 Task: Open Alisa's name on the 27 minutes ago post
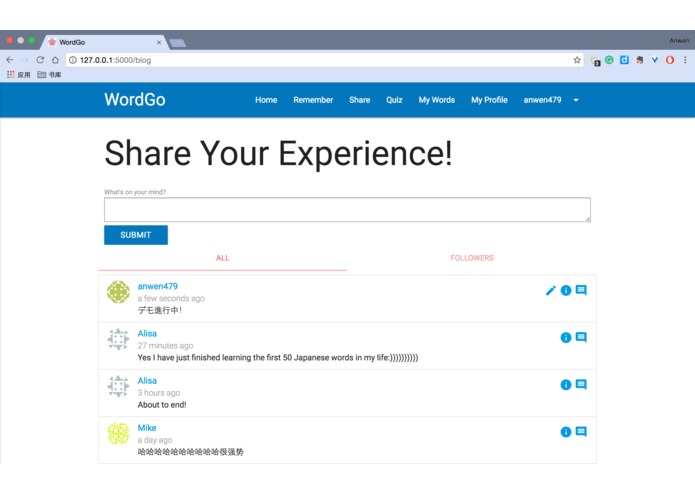pyautogui.click(x=147, y=334)
